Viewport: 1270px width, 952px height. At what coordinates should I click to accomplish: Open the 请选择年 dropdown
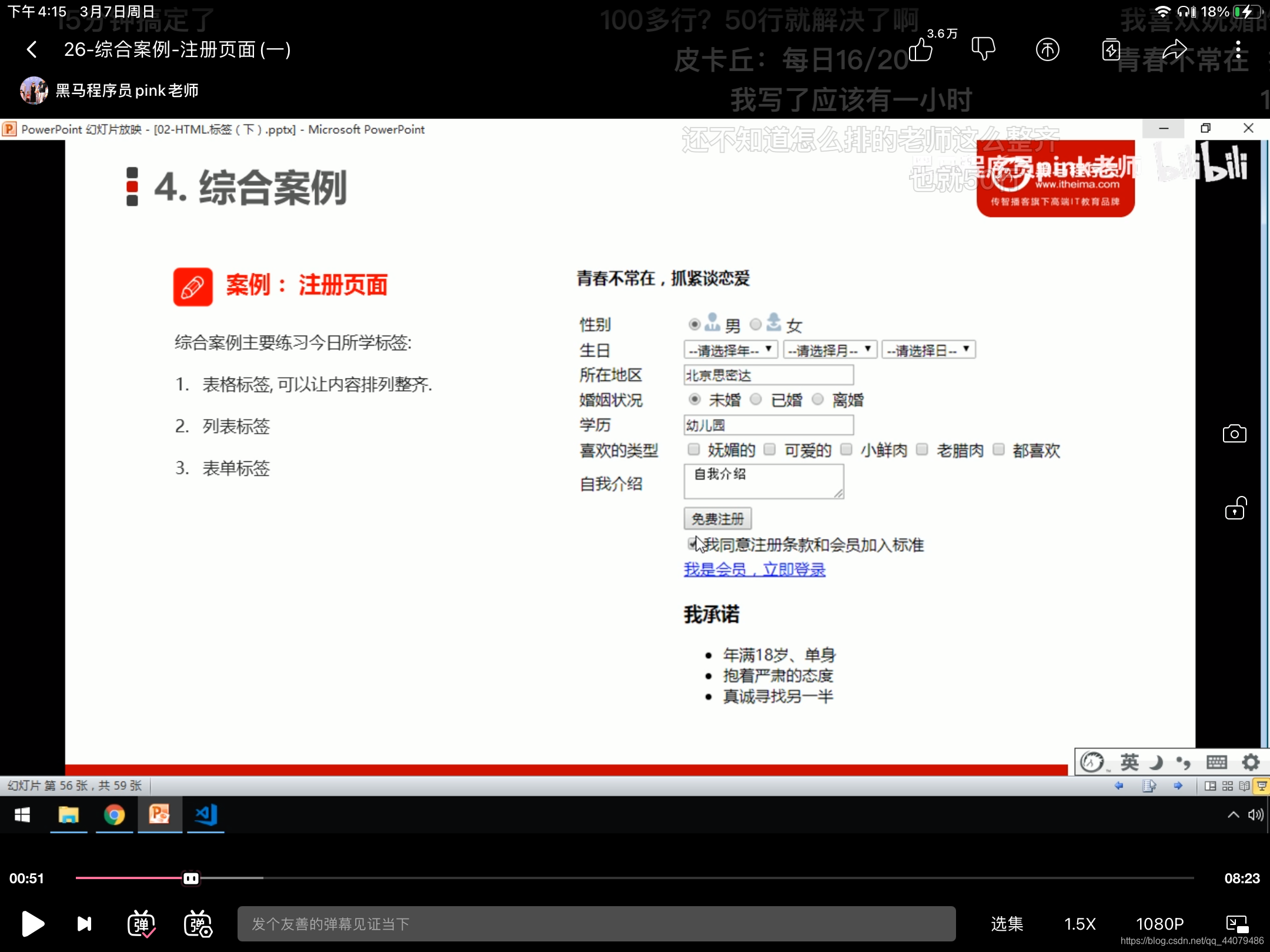coord(731,350)
